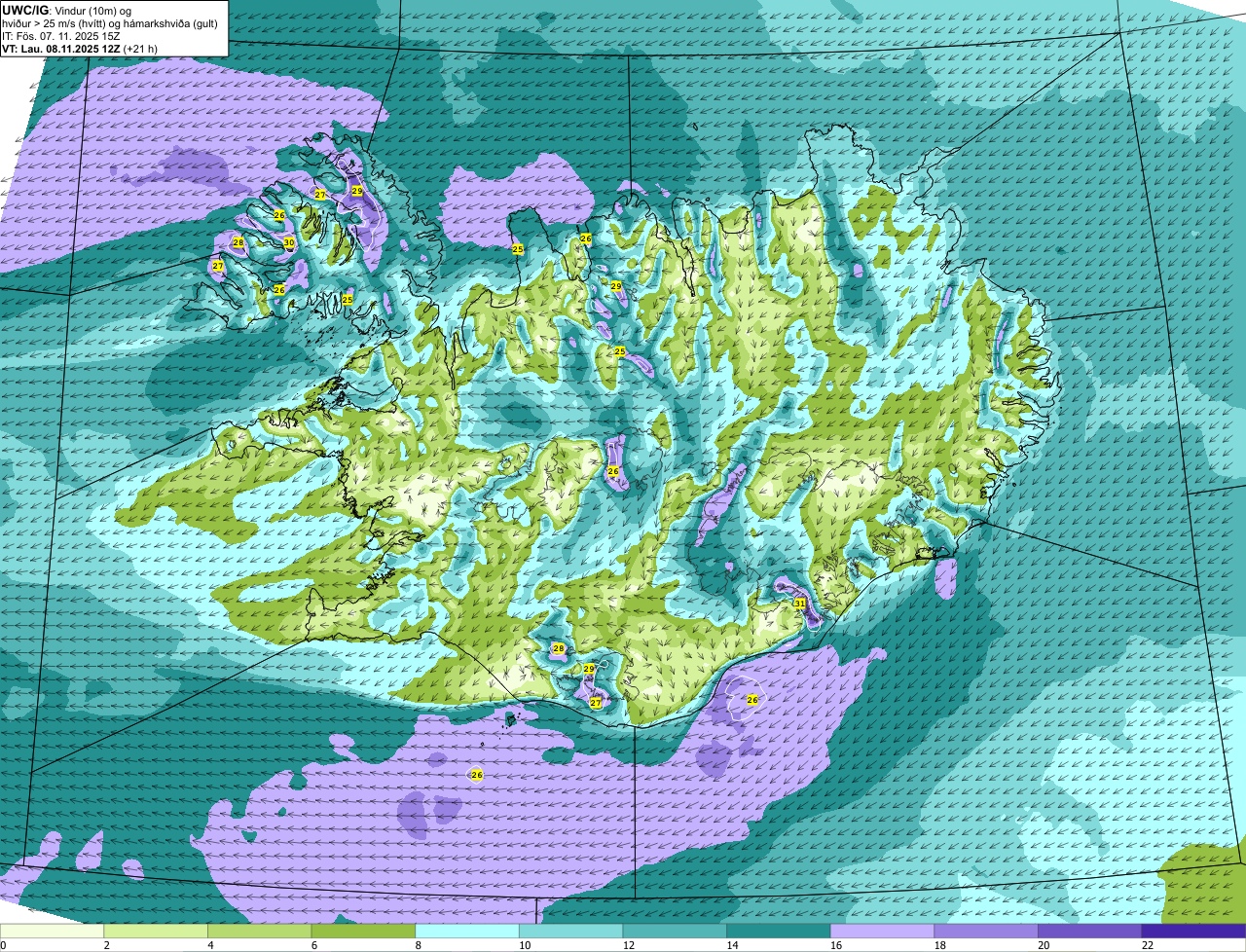Click the yellow gust marker labeled 31
Image resolution: width=1246 pixels, height=952 pixels.
[799, 604]
